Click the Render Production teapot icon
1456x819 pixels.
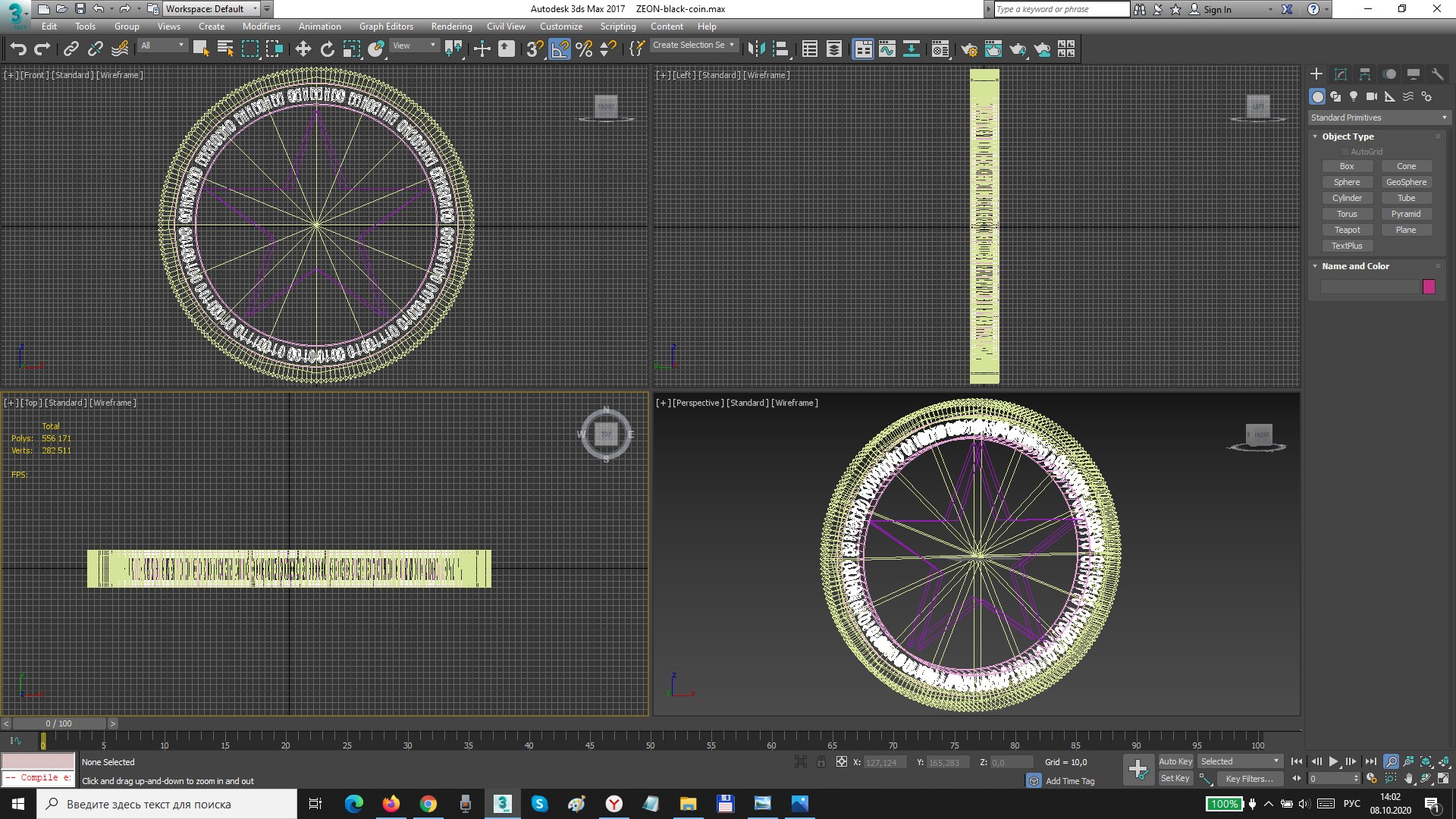[x=1018, y=49]
